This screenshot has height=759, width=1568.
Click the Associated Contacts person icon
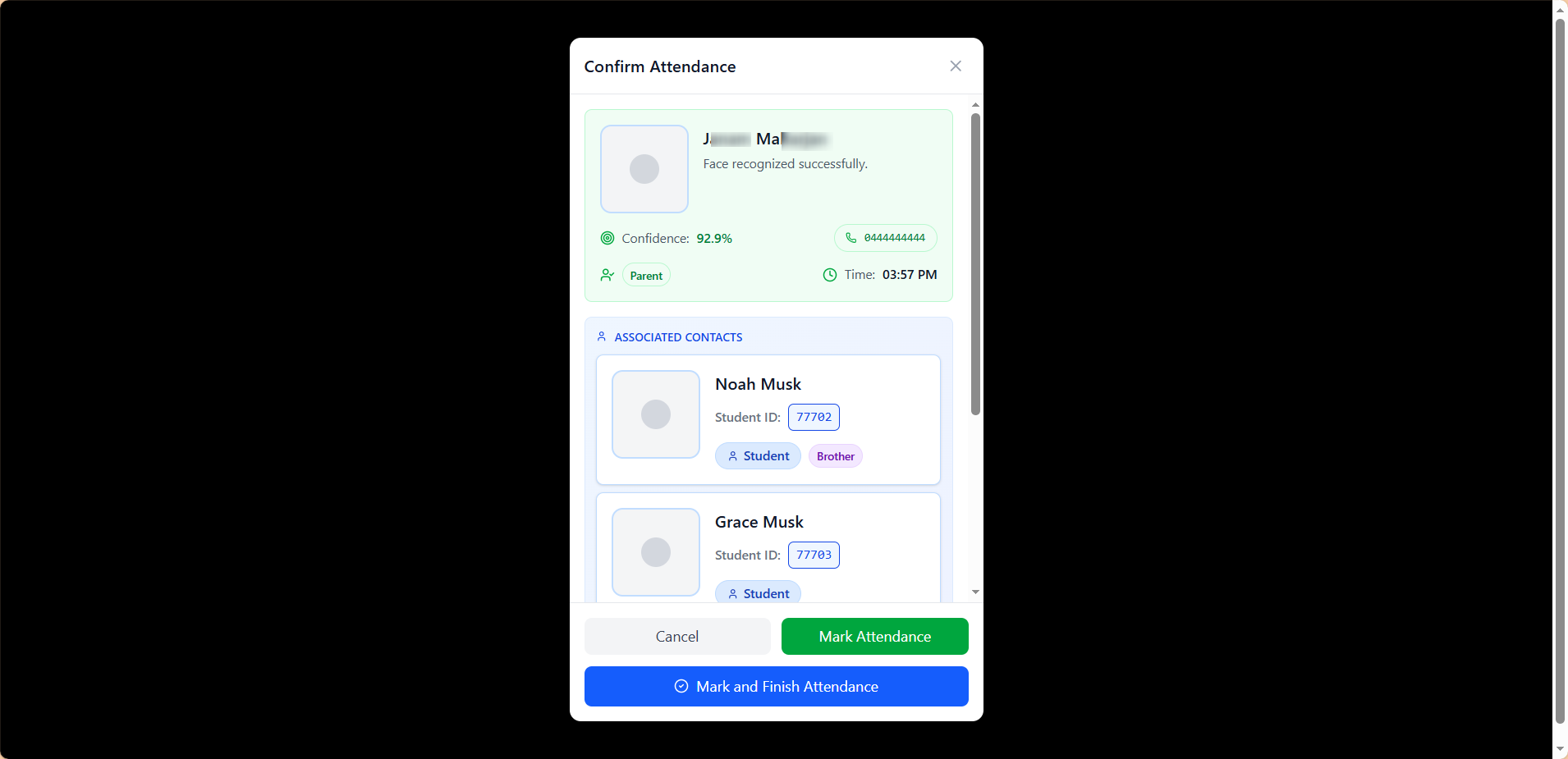click(x=602, y=336)
